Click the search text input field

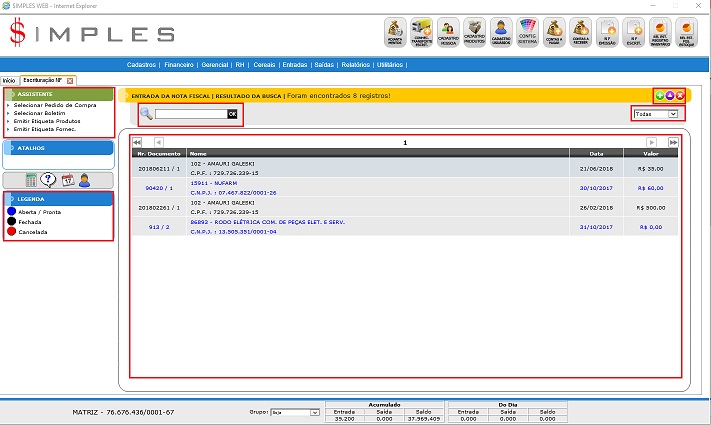[190, 114]
